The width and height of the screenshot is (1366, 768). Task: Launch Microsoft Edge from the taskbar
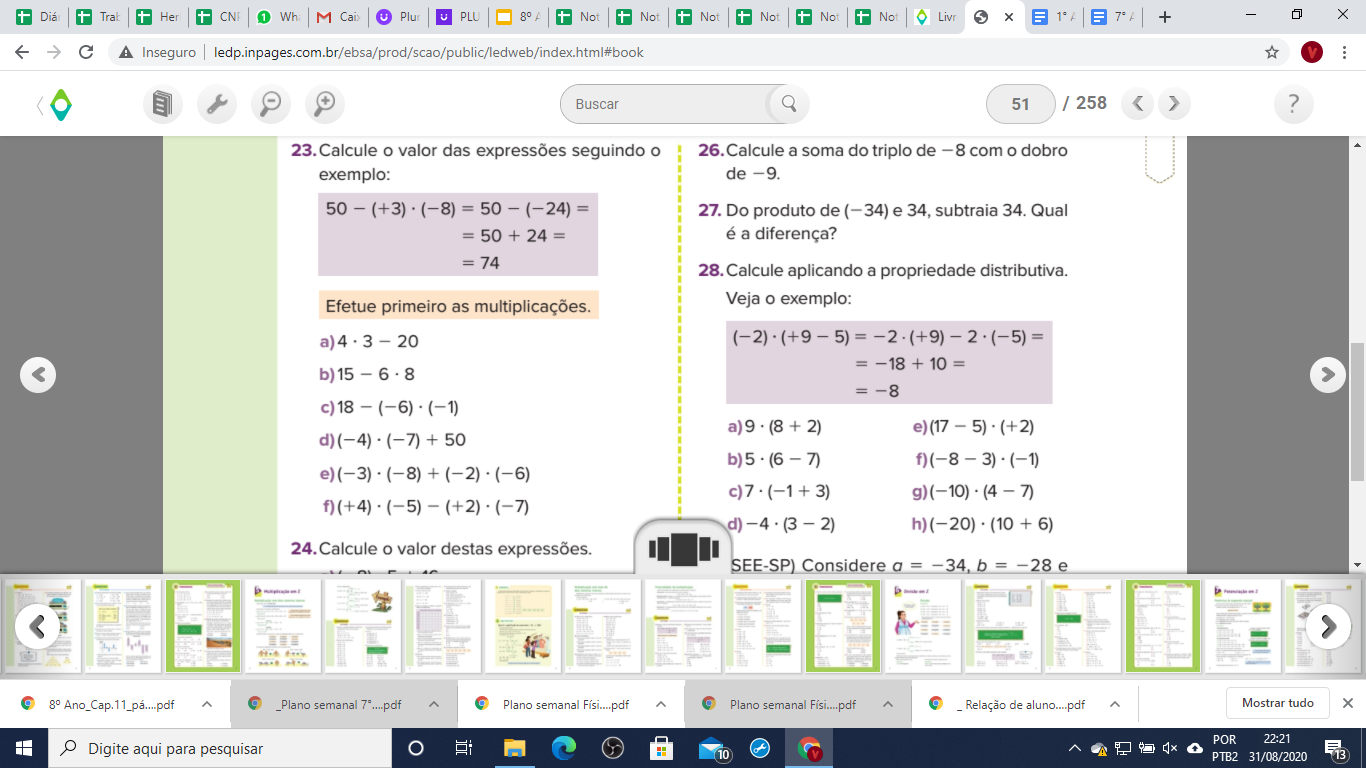pyautogui.click(x=563, y=748)
